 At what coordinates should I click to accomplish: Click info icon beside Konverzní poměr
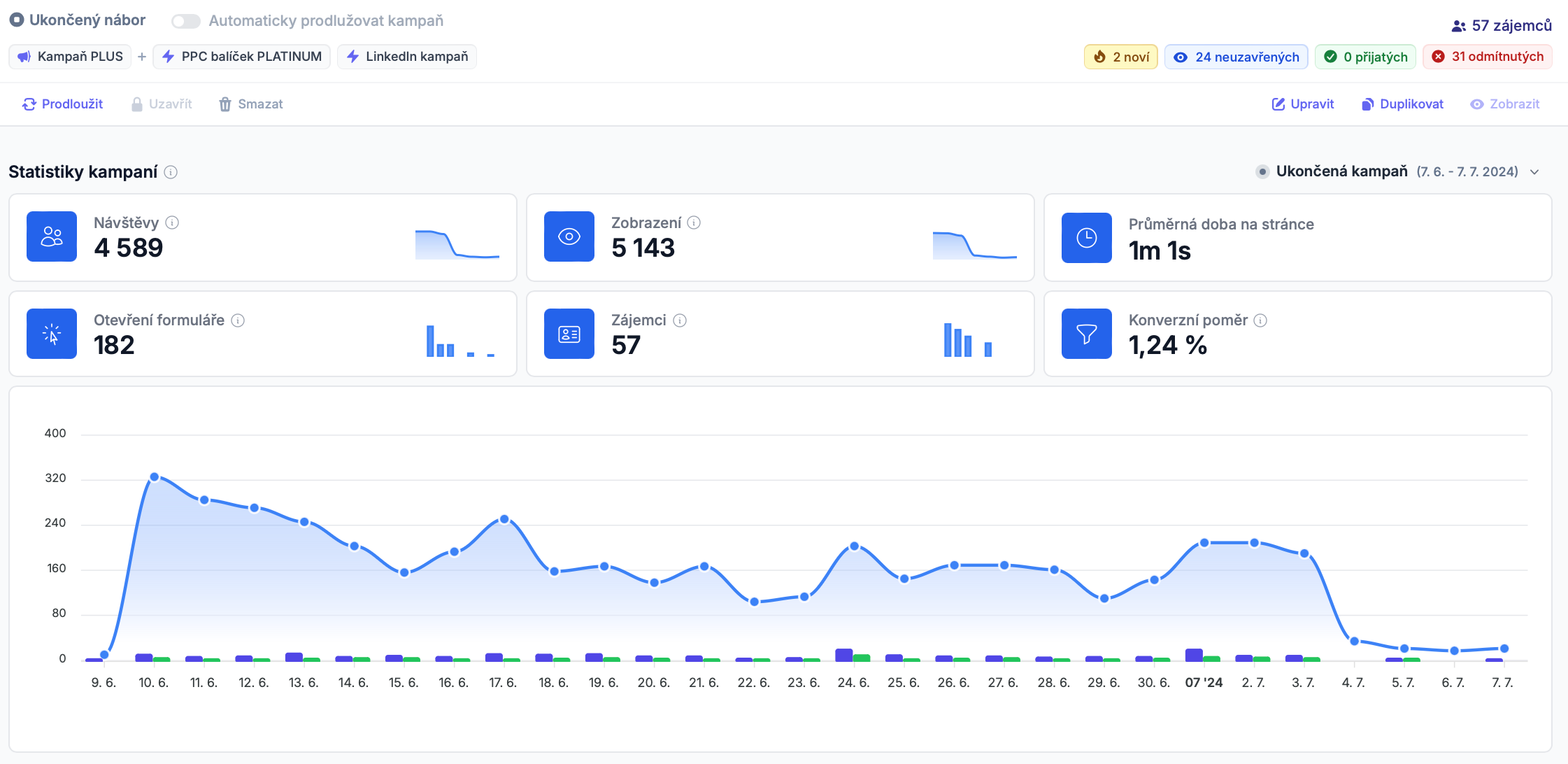click(x=1260, y=320)
